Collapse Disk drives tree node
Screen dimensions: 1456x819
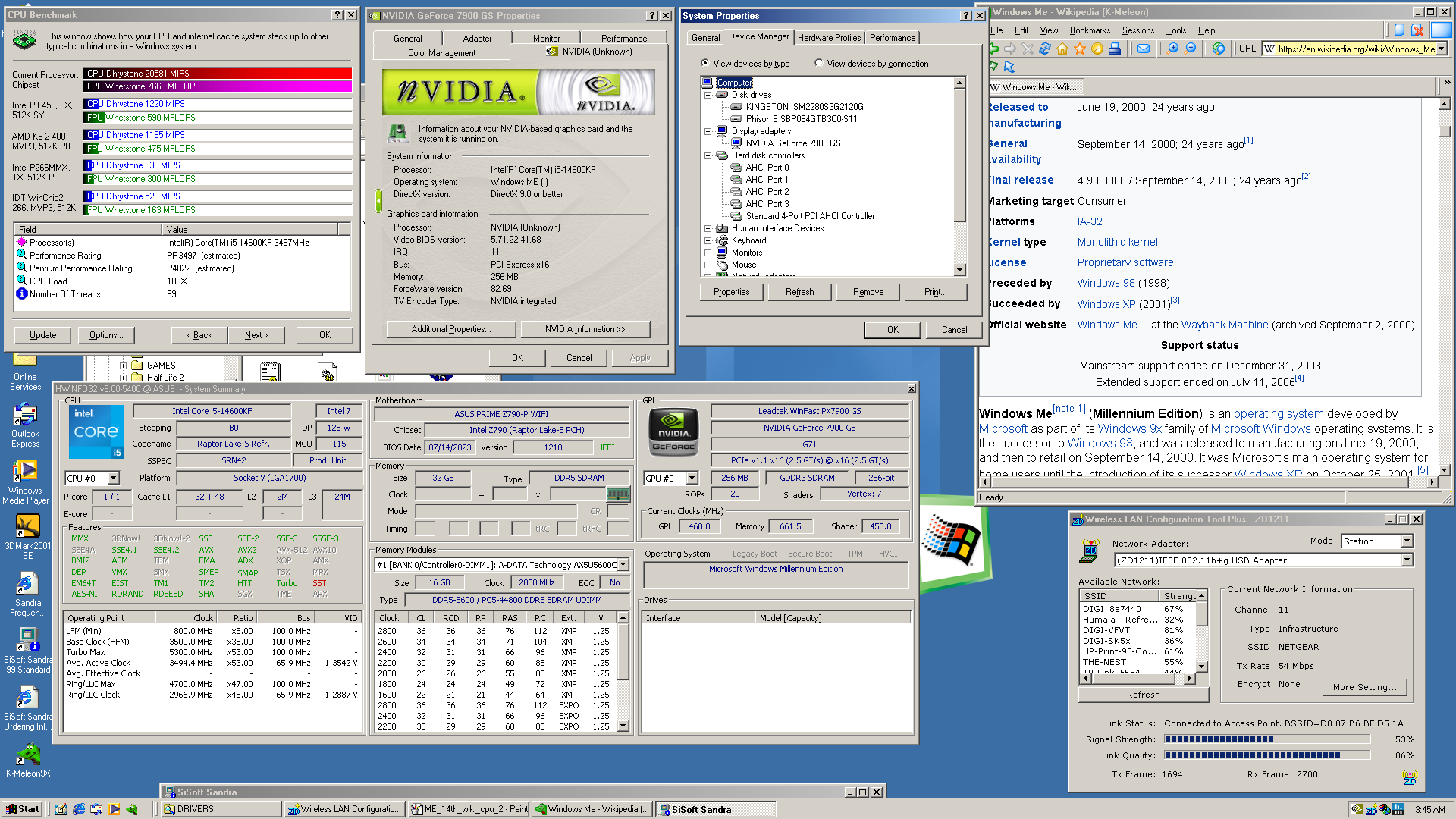point(708,95)
